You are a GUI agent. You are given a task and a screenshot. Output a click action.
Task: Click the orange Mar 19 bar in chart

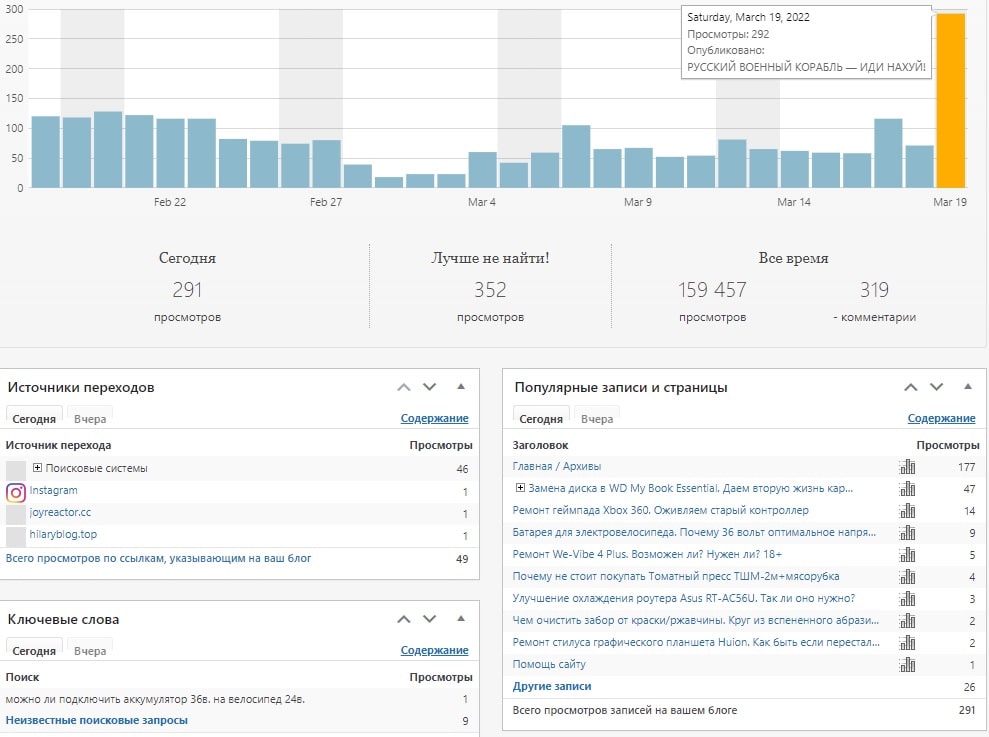(x=950, y=100)
